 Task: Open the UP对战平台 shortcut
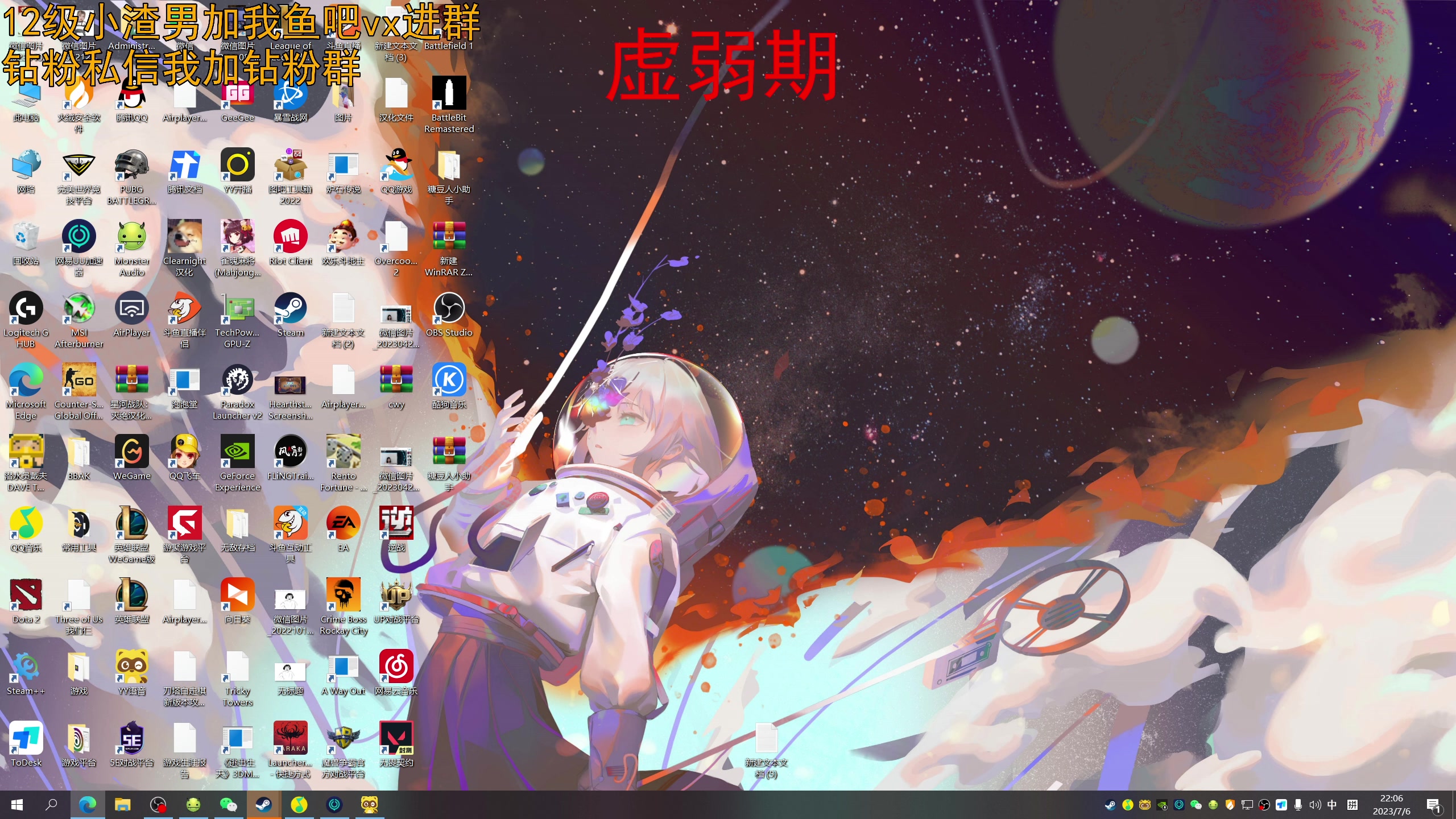pyautogui.click(x=396, y=601)
